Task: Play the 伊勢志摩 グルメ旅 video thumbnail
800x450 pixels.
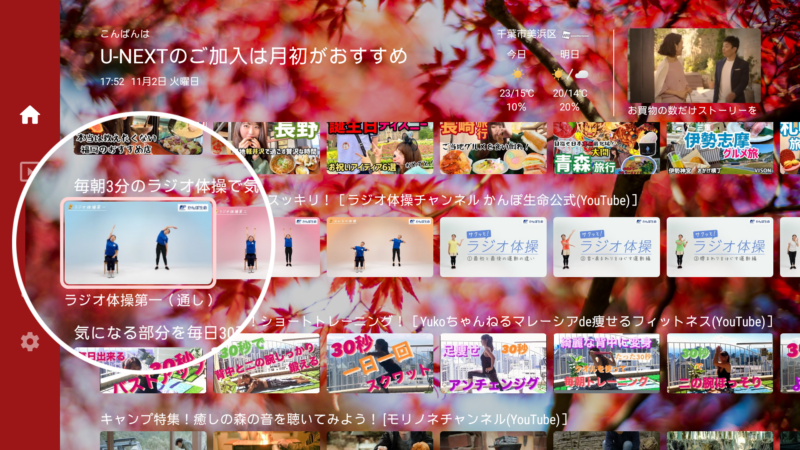Action: [719, 148]
